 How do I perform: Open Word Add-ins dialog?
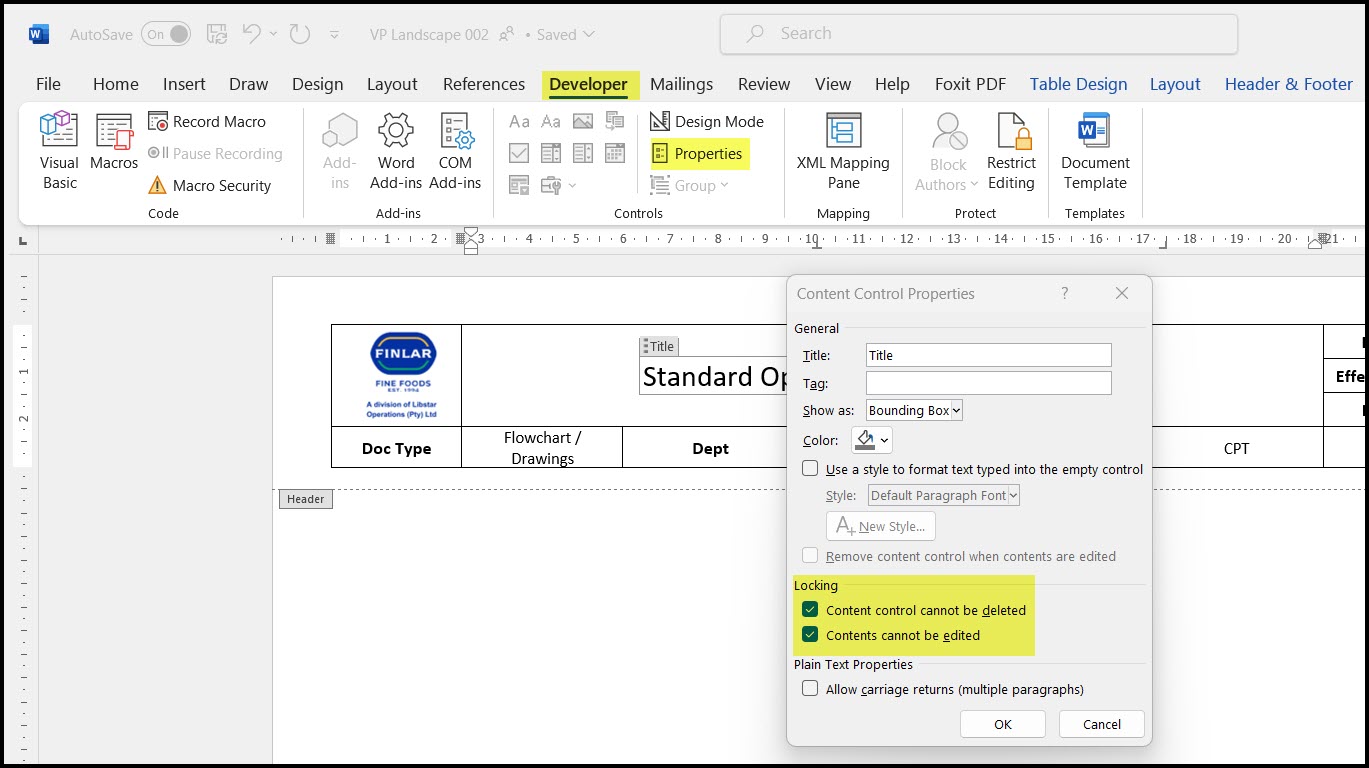[396, 151]
